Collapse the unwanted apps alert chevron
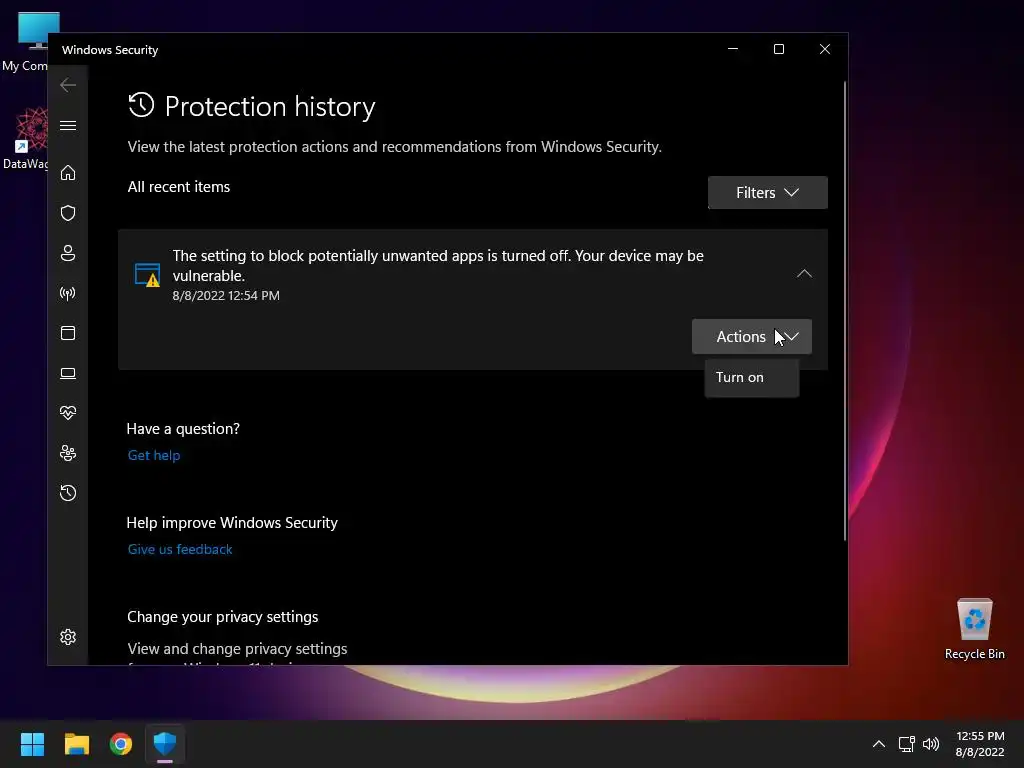 click(804, 274)
